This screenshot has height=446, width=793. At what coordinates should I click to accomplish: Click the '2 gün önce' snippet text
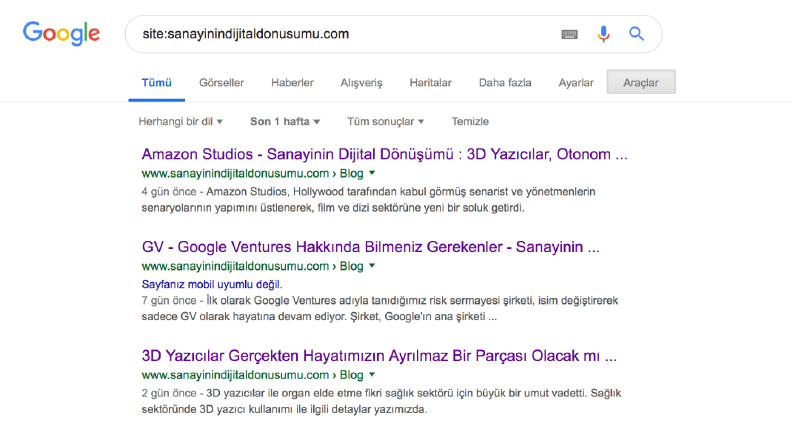coord(169,393)
